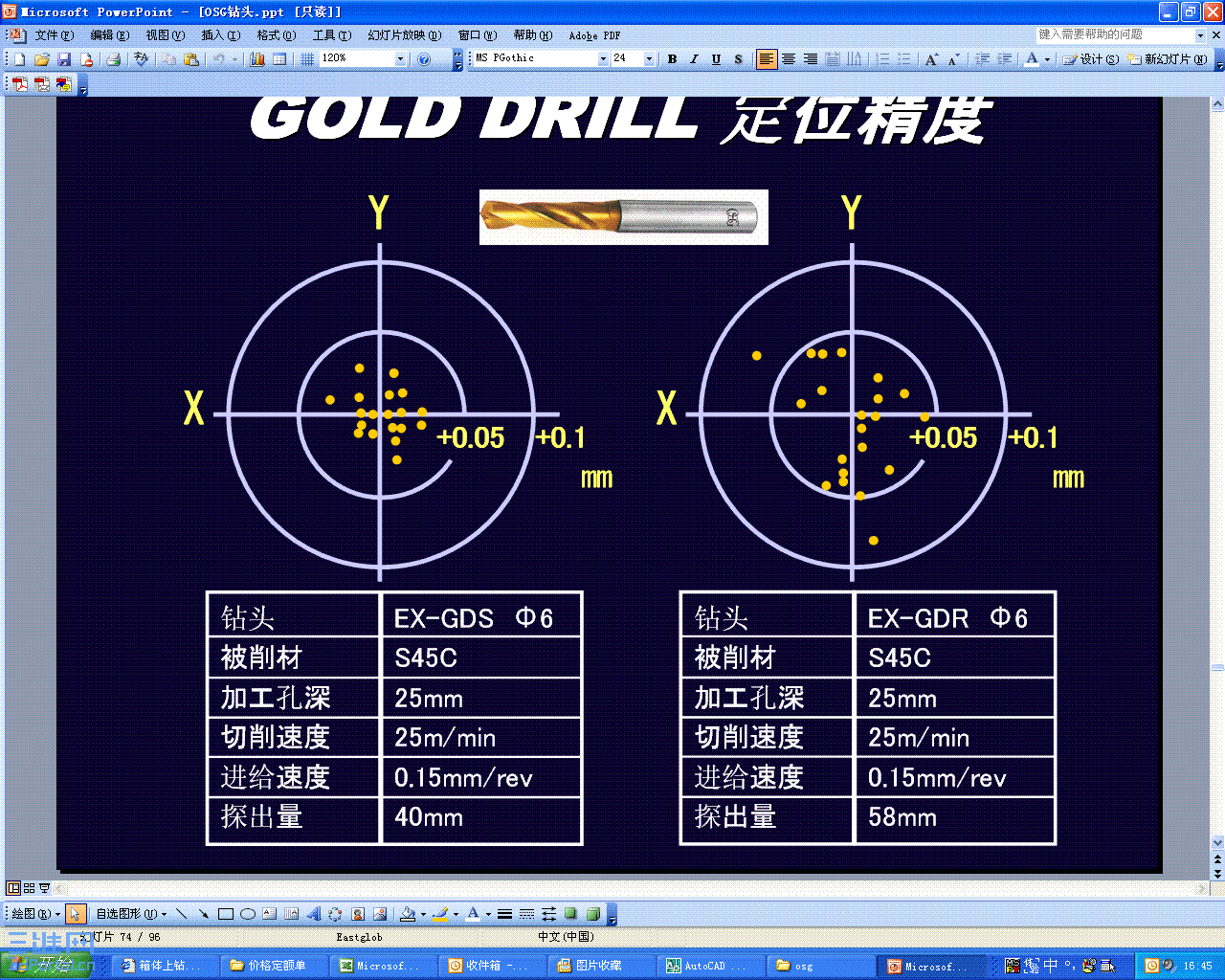Image resolution: width=1225 pixels, height=980 pixels.
Task: Open the MS PGothic font dropdown
Action: [x=603, y=59]
